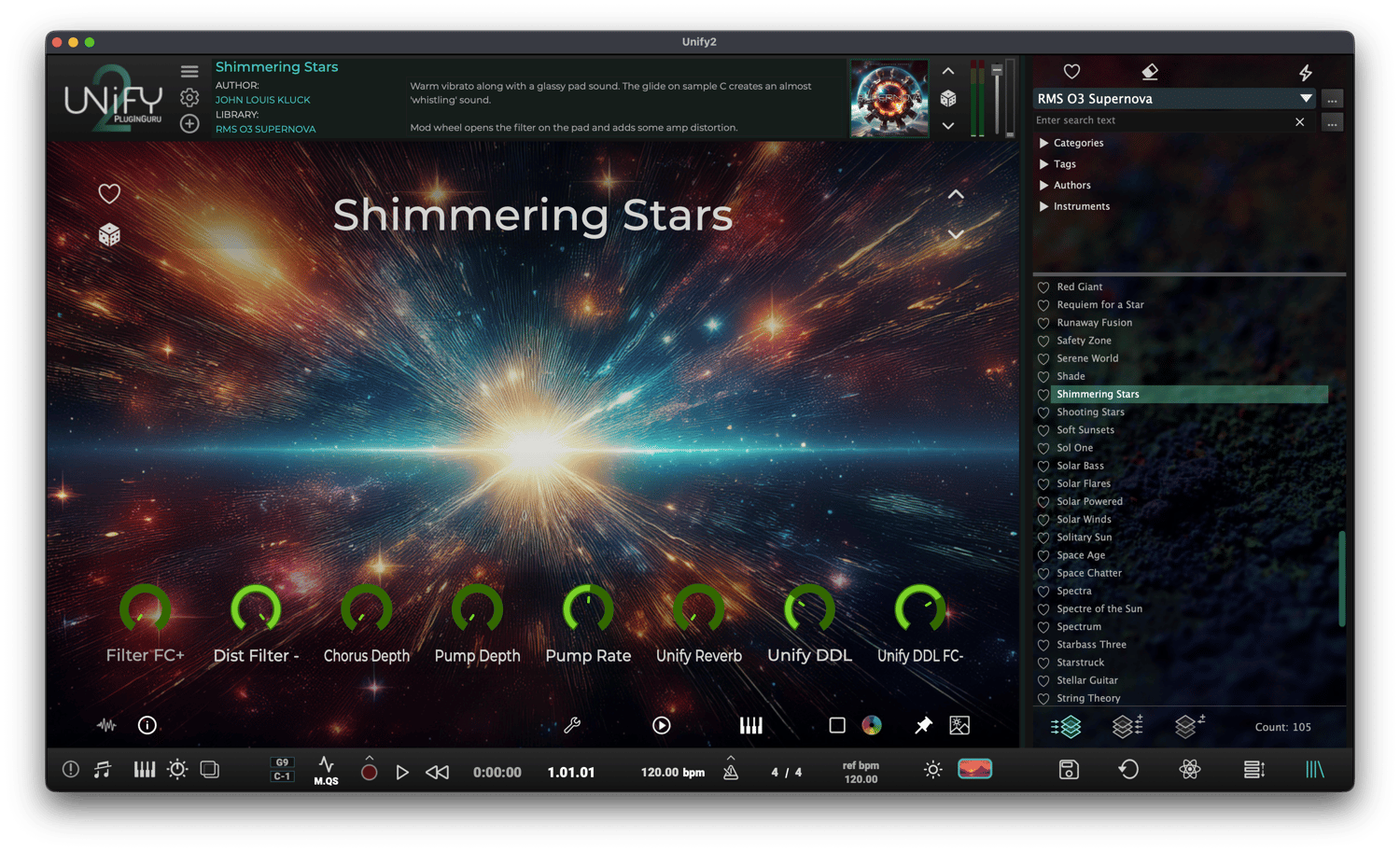
Task: Toggle the library books sidebar icon
Action: (x=1314, y=769)
